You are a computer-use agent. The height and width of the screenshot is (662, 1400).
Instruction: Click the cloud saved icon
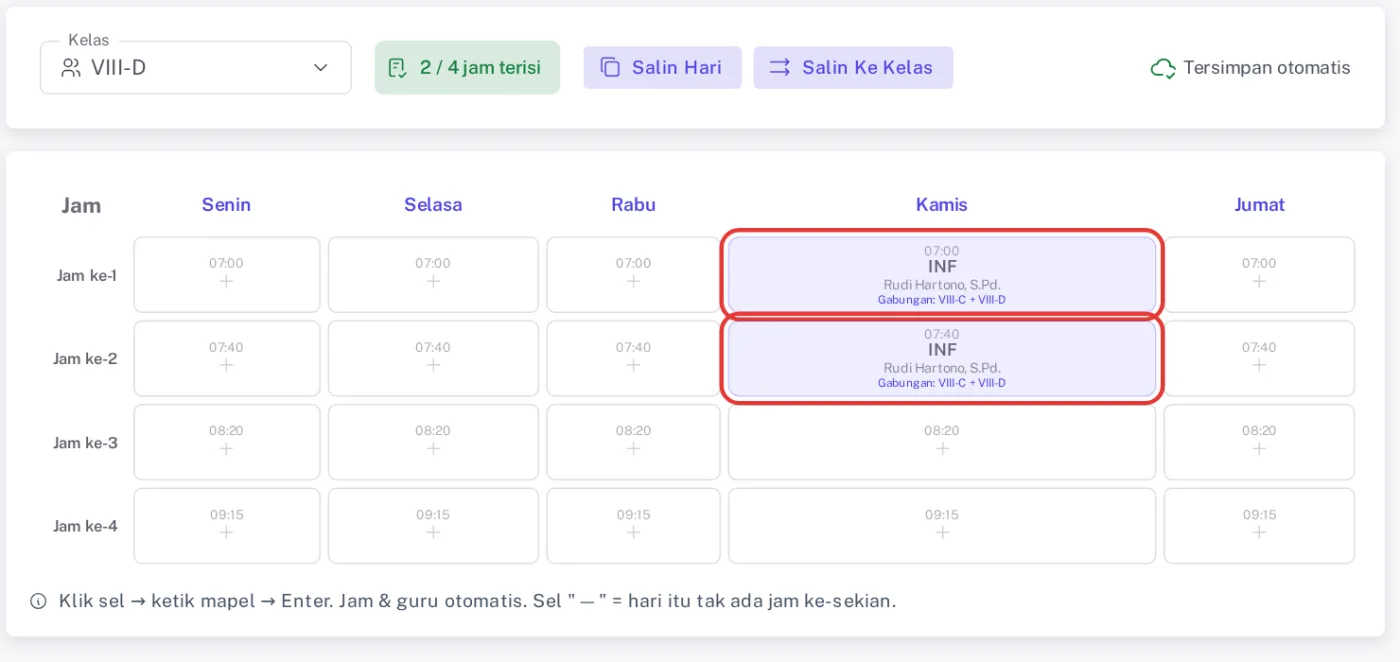(1163, 68)
